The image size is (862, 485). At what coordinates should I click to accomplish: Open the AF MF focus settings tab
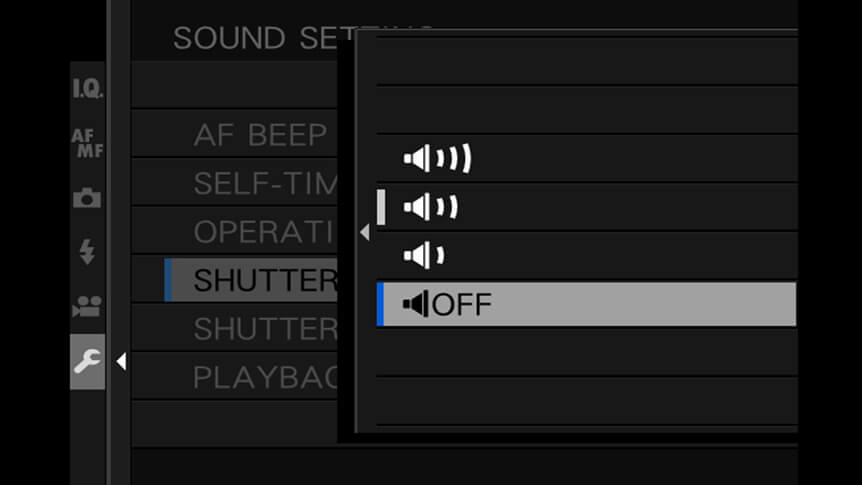(x=87, y=143)
